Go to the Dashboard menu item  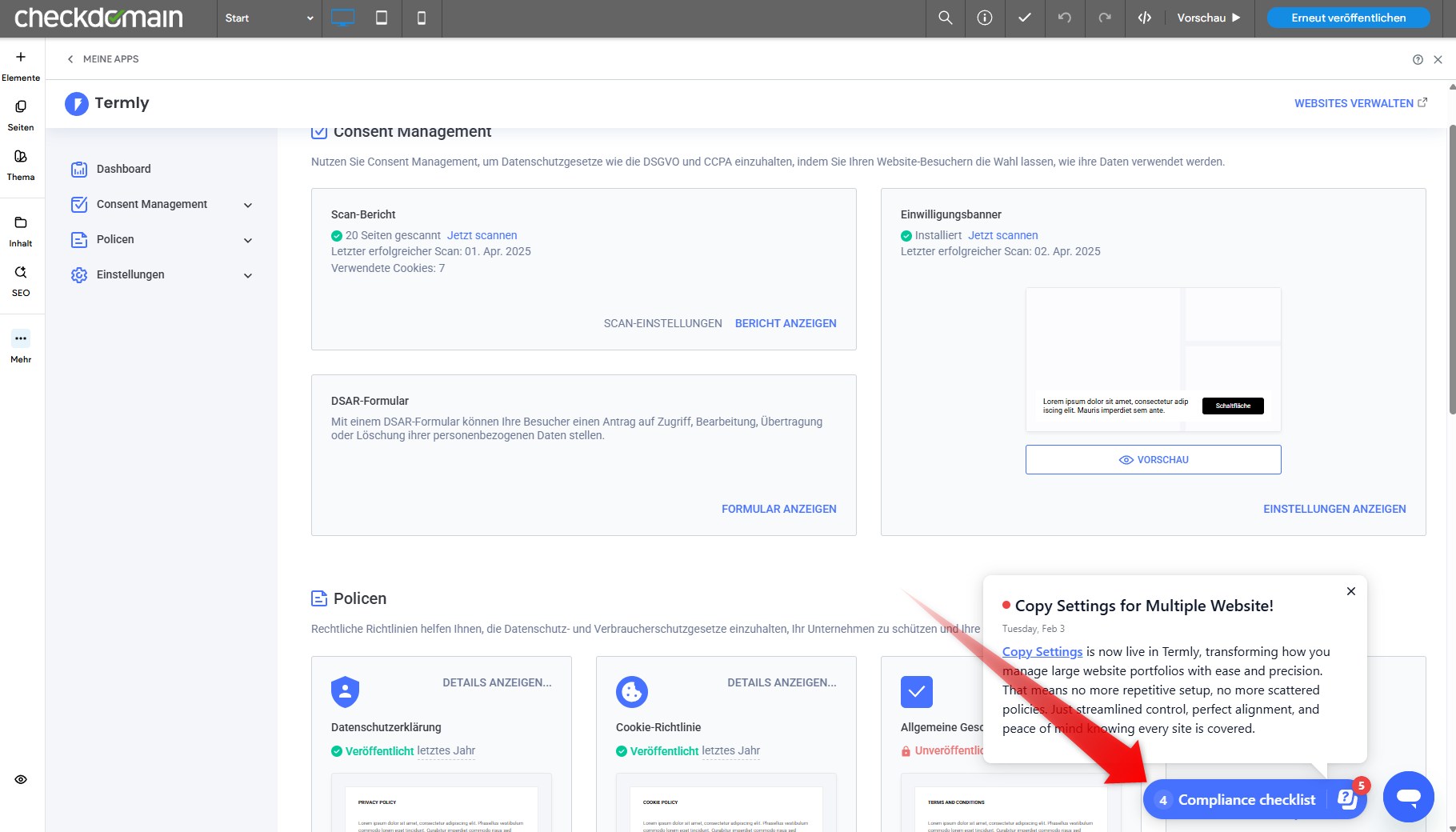(123, 169)
